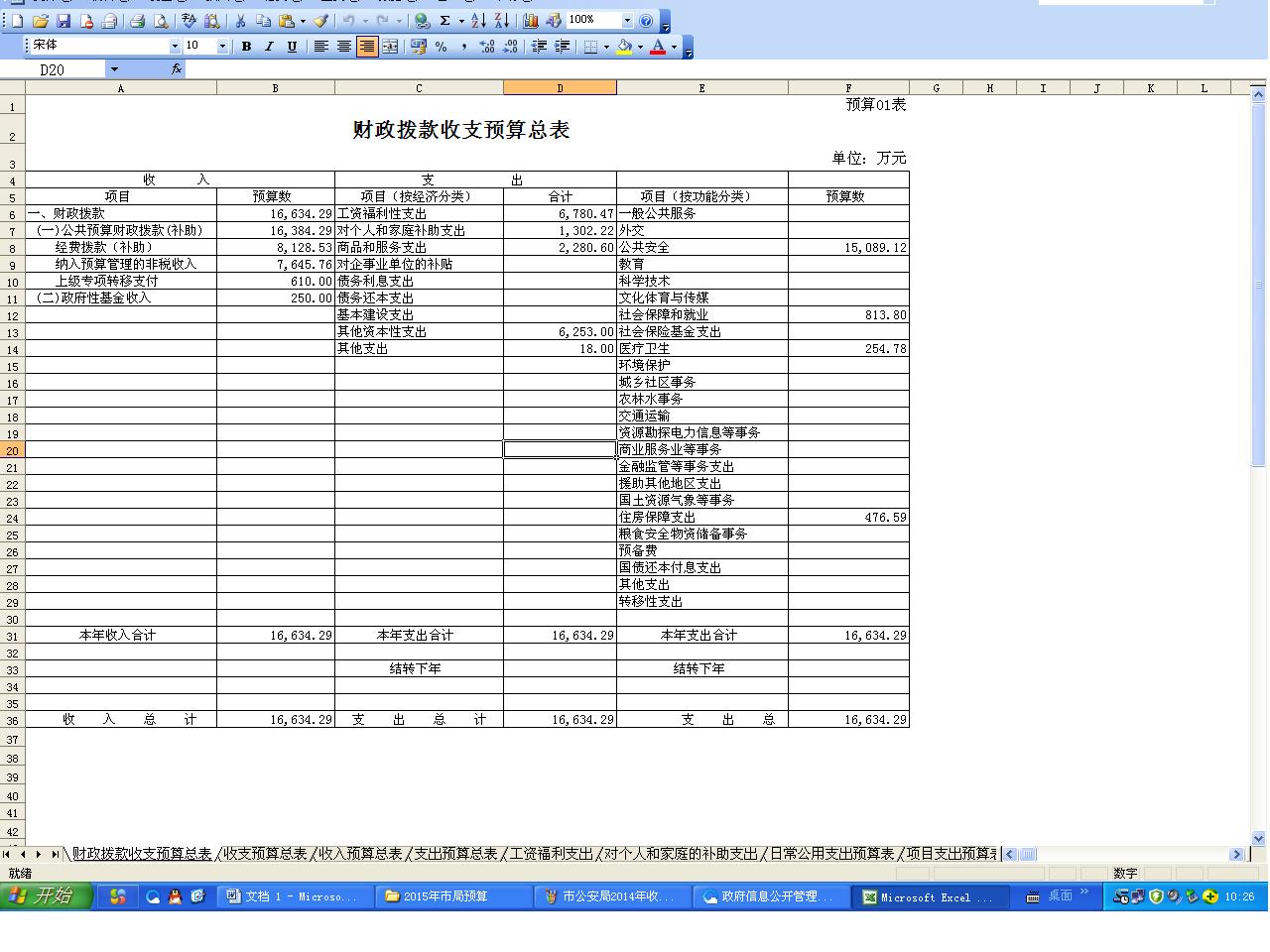
Task: Open the font name dropdown showing 宋体
Action: click(175, 47)
